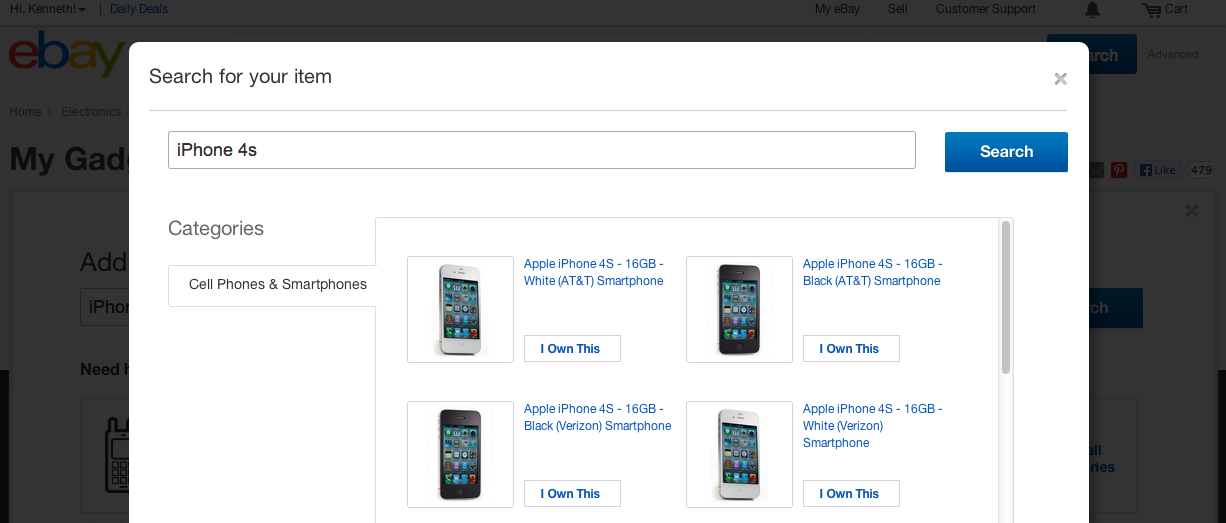Click the Pinterest share icon
This screenshot has height=523, width=1226.
[1119, 170]
